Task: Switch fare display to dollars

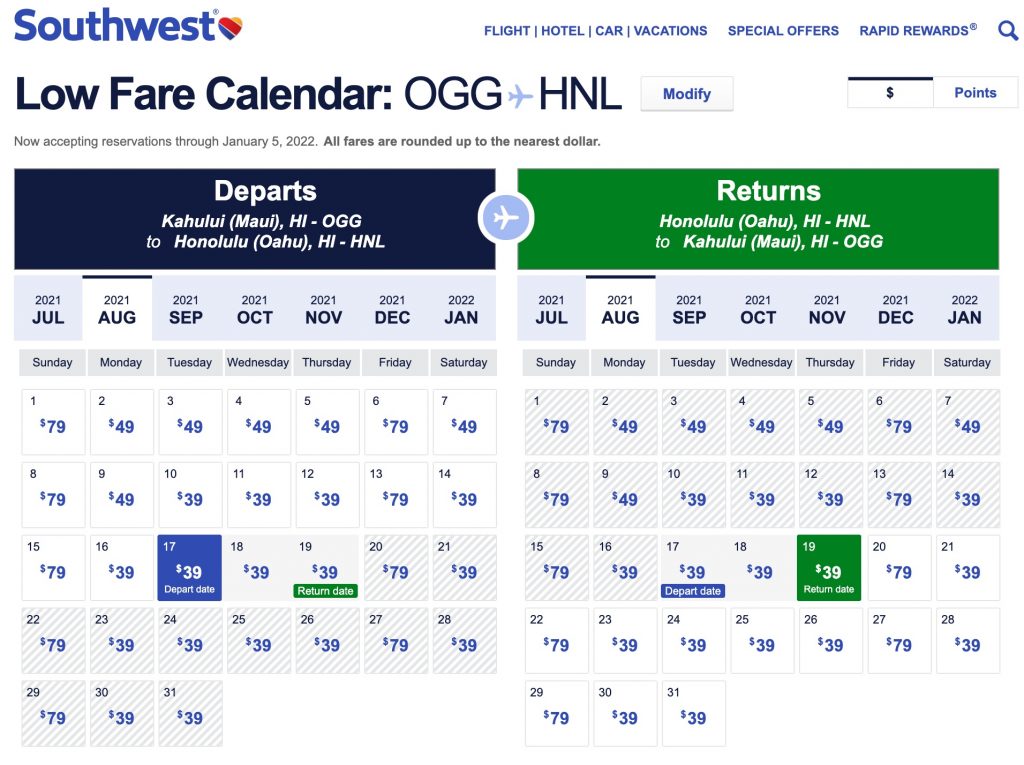Action: (890, 93)
